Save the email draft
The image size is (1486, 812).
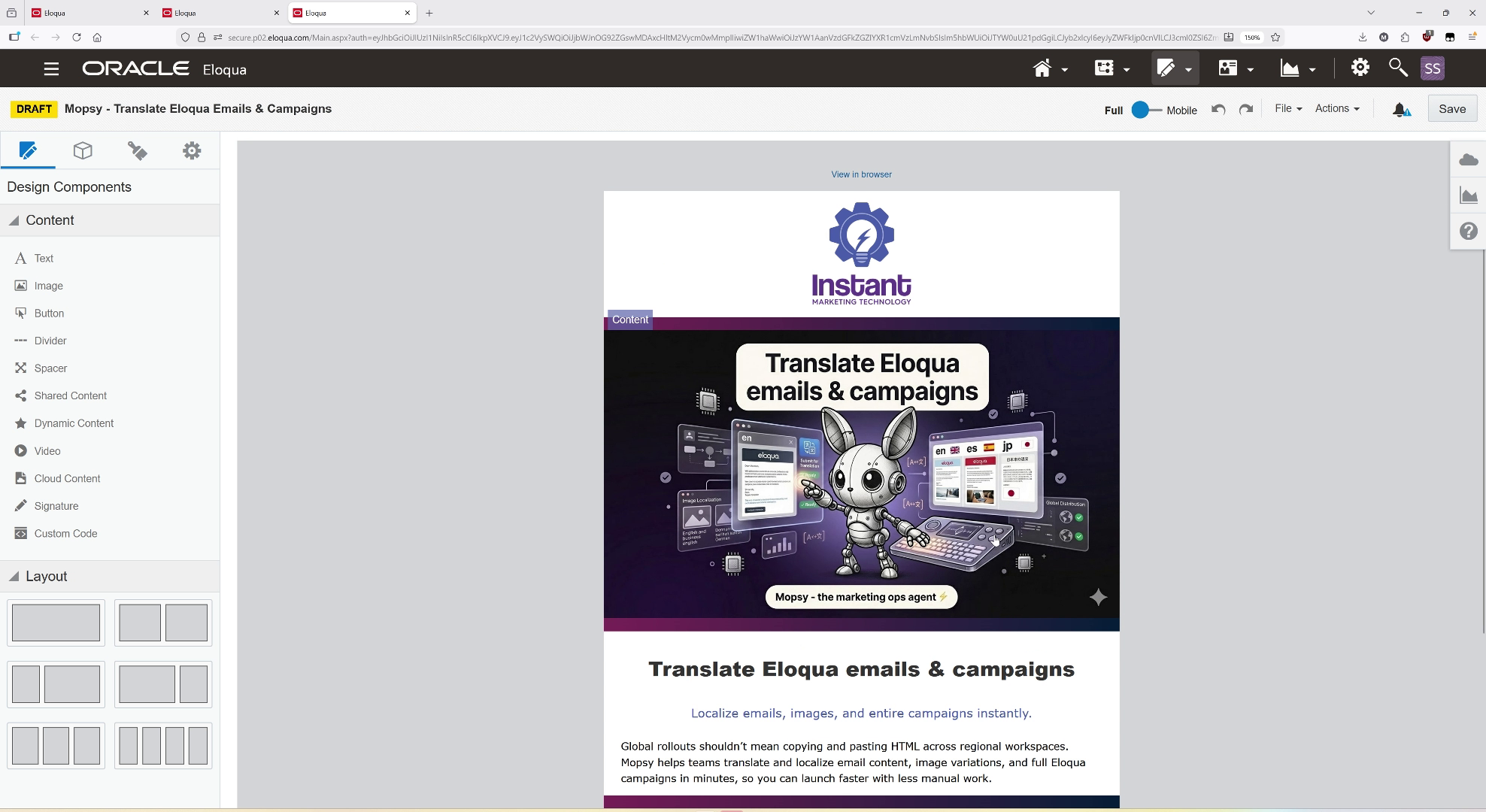click(1452, 109)
